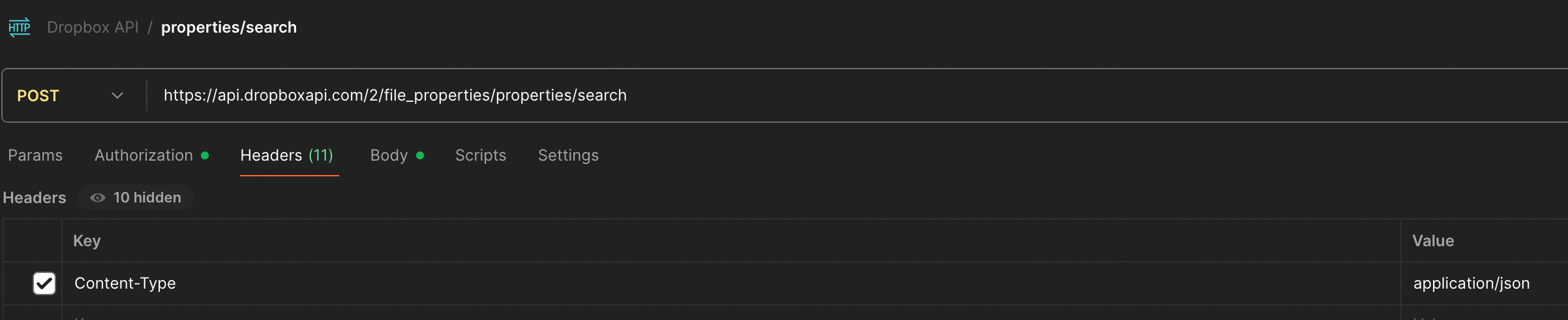
Task: Show the 10 hidden headers
Action: click(136, 197)
